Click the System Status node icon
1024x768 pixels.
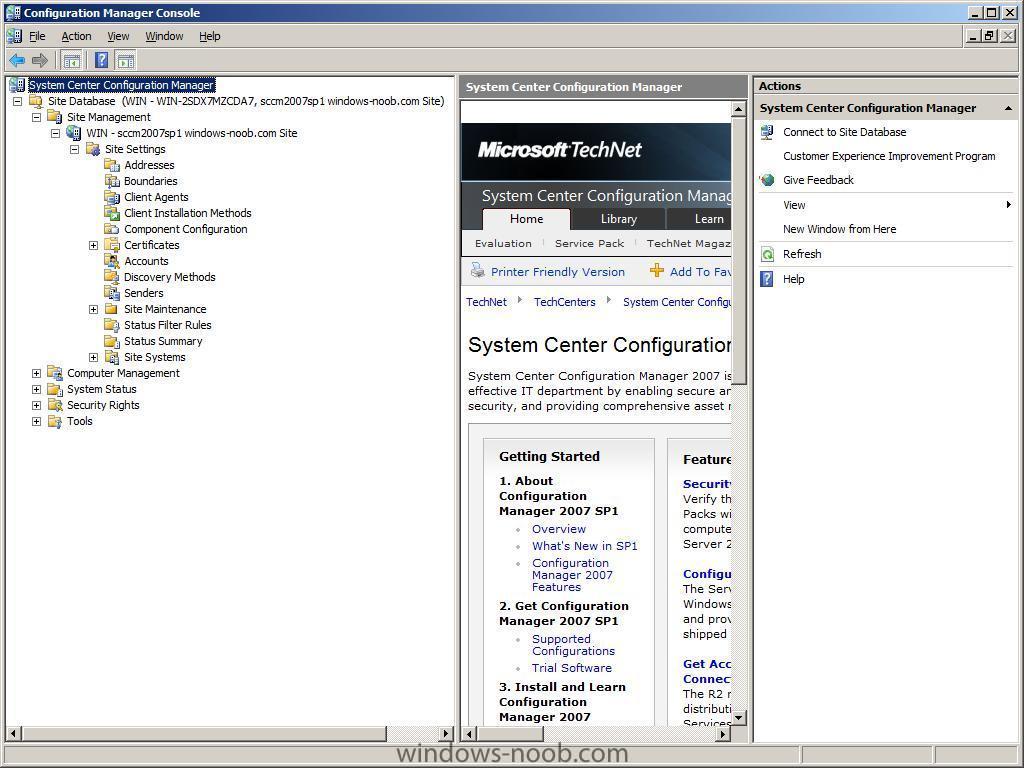[x=55, y=389]
